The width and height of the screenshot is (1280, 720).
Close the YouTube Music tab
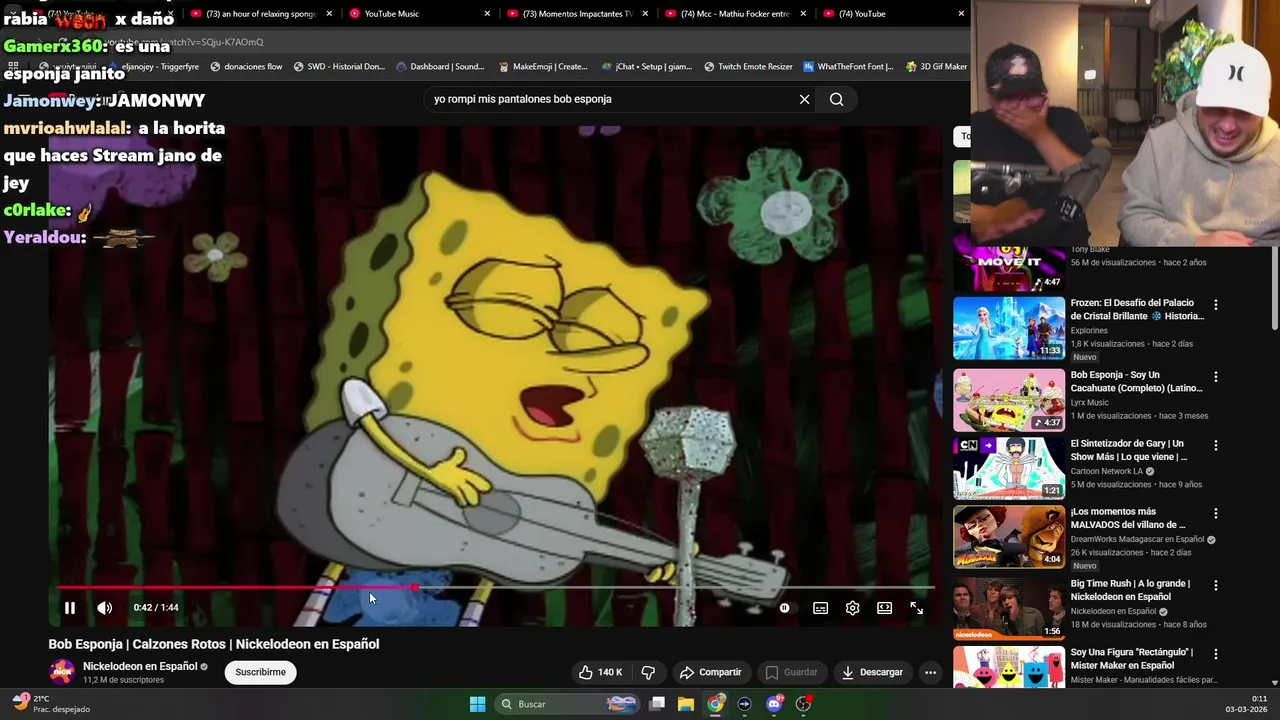[487, 14]
